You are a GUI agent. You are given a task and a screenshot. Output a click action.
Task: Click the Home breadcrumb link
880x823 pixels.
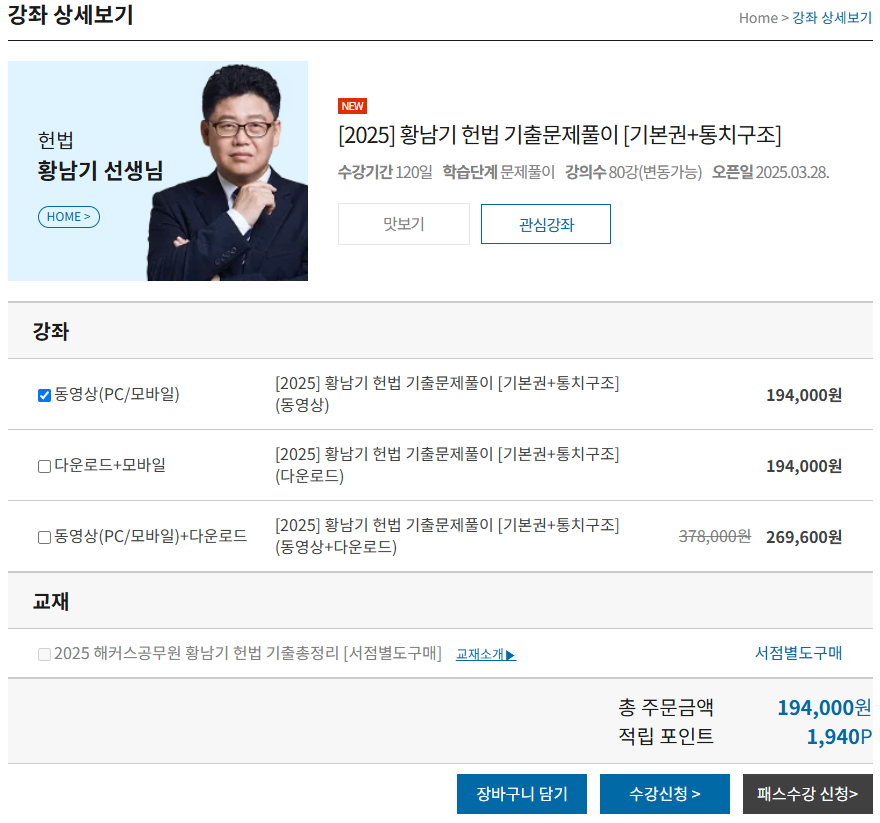coord(757,18)
